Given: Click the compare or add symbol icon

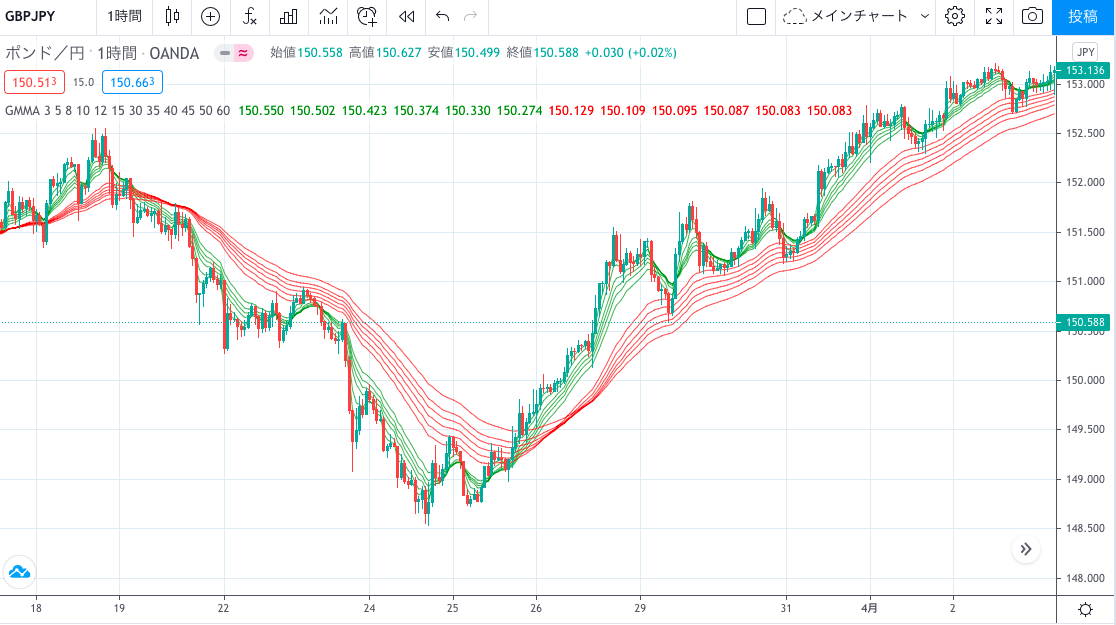Looking at the screenshot, I should (x=210, y=16).
